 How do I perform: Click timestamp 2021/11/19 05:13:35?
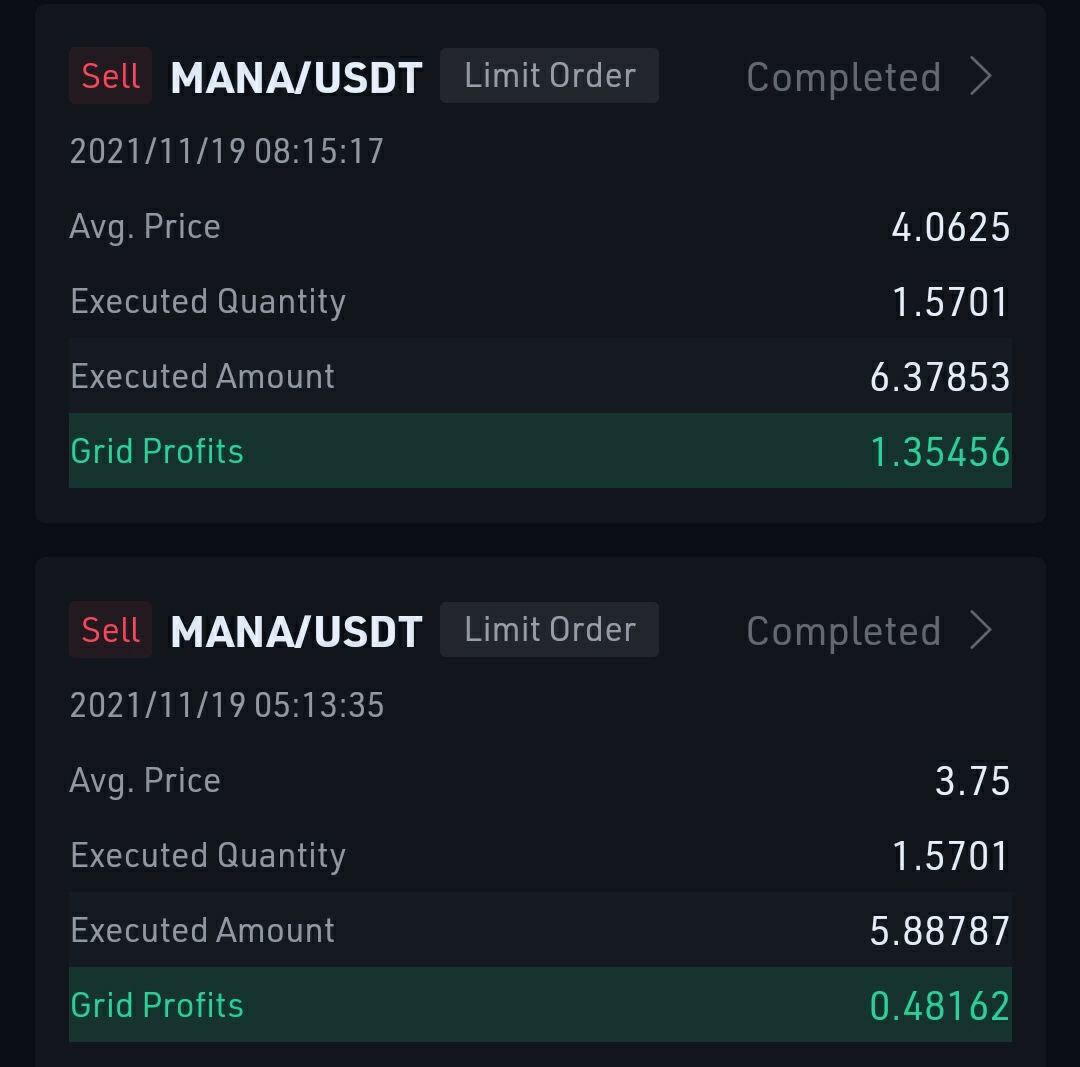pos(227,705)
